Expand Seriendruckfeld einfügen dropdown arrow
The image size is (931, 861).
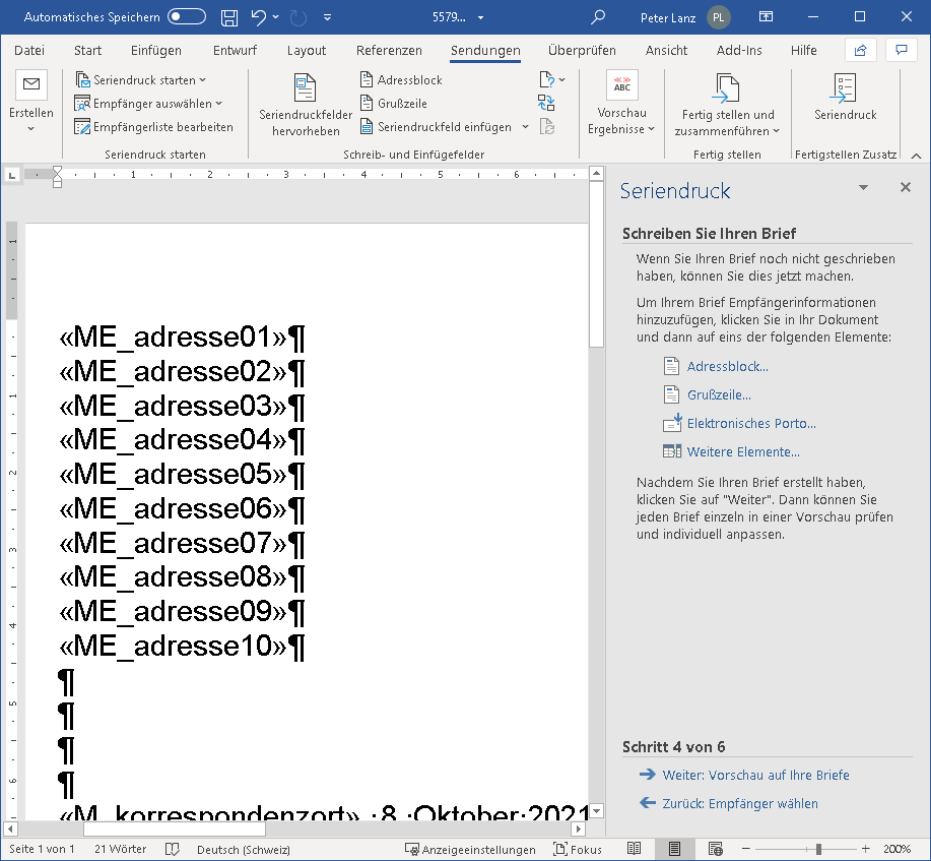[x=525, y=127]
